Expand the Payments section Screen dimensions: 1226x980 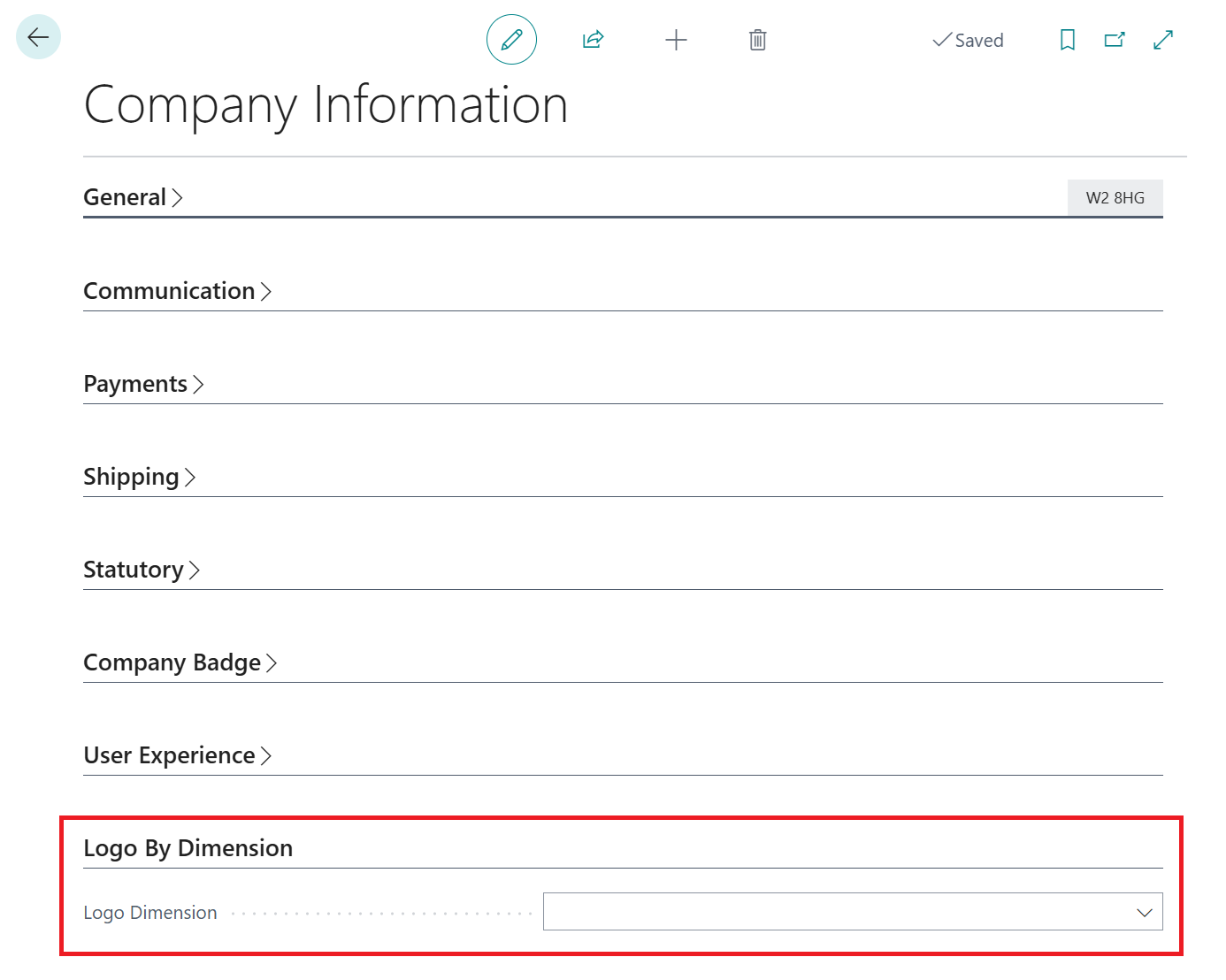(143, 384)
